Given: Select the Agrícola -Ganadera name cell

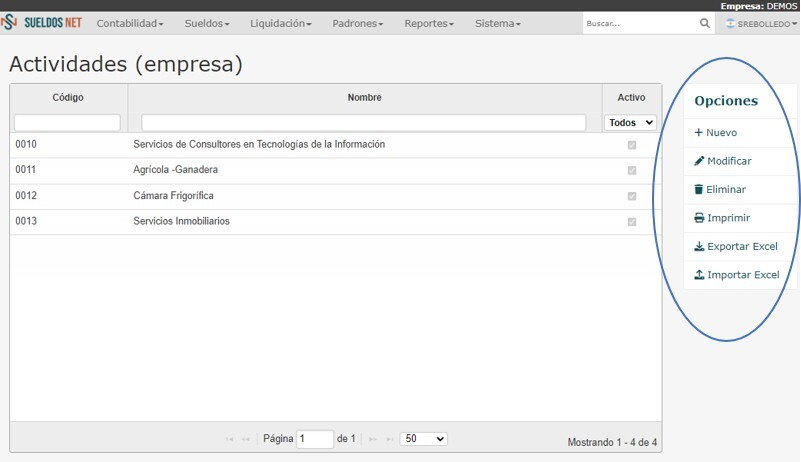Looking at the screenshot, I should point(175,170).
